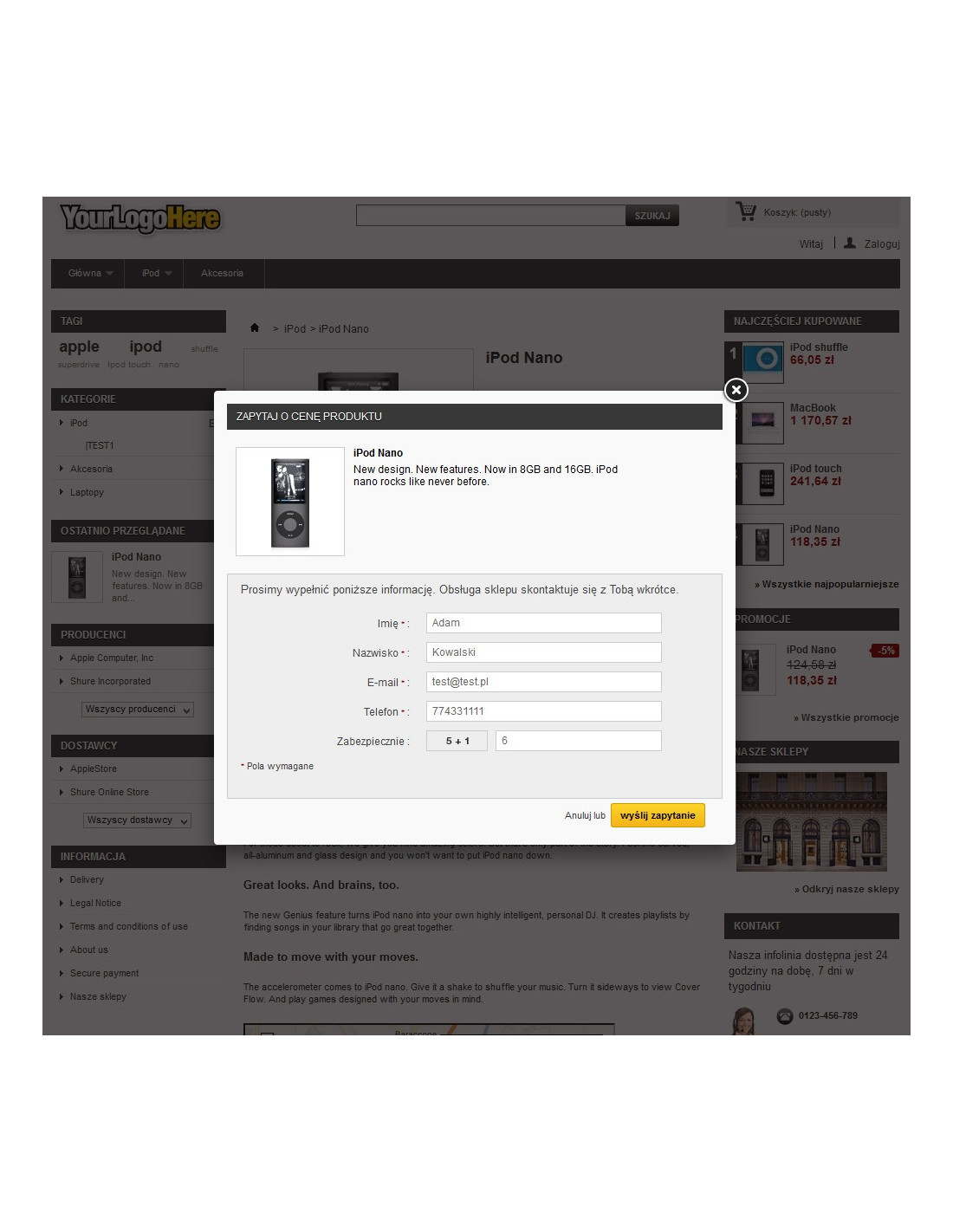Focus the Telefon input field

[544, 711]
